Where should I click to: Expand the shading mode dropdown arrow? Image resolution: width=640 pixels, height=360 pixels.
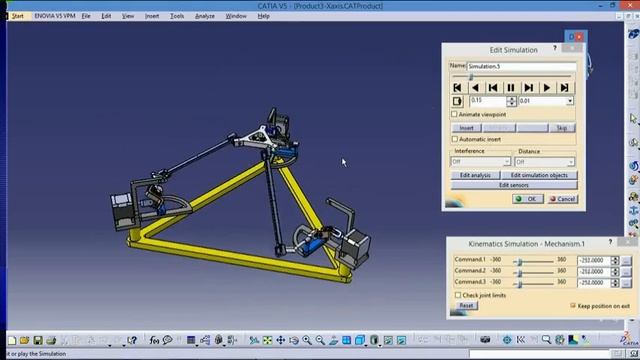click(x=380, y=345)
